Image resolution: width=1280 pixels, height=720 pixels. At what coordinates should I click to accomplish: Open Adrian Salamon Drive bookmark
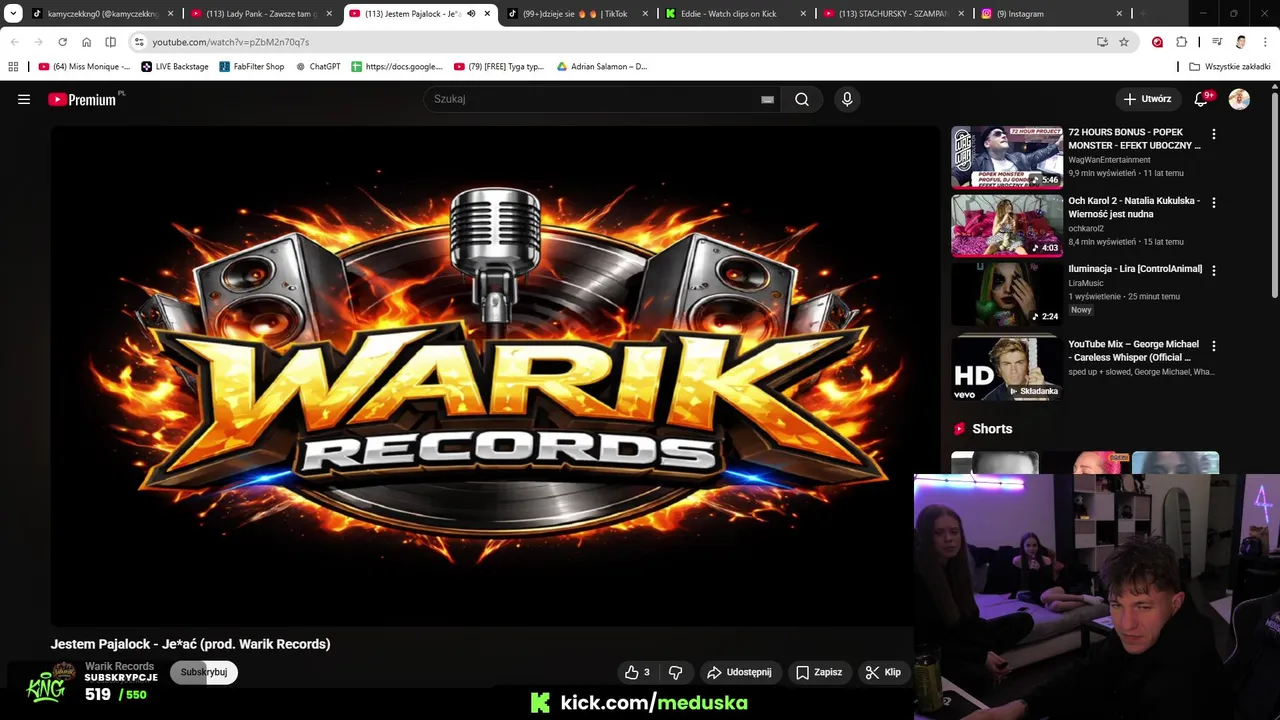point(602,67)
